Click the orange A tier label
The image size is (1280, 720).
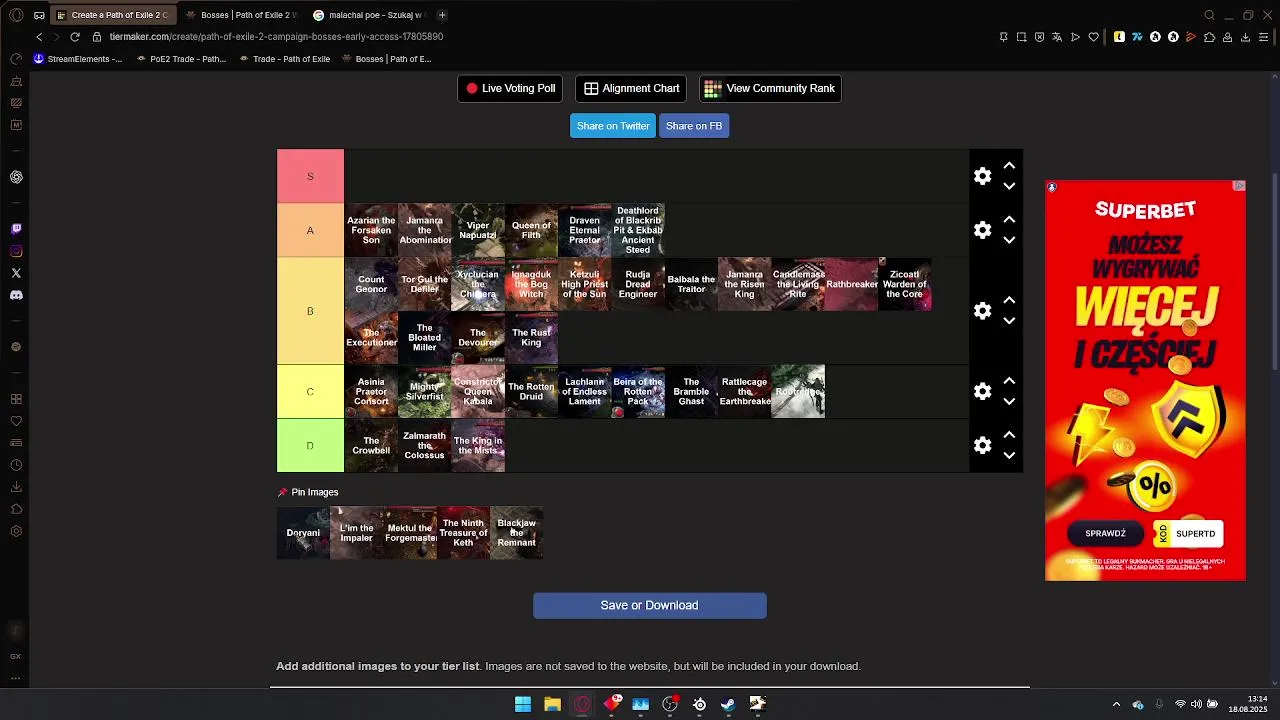[x=310, y=230]
